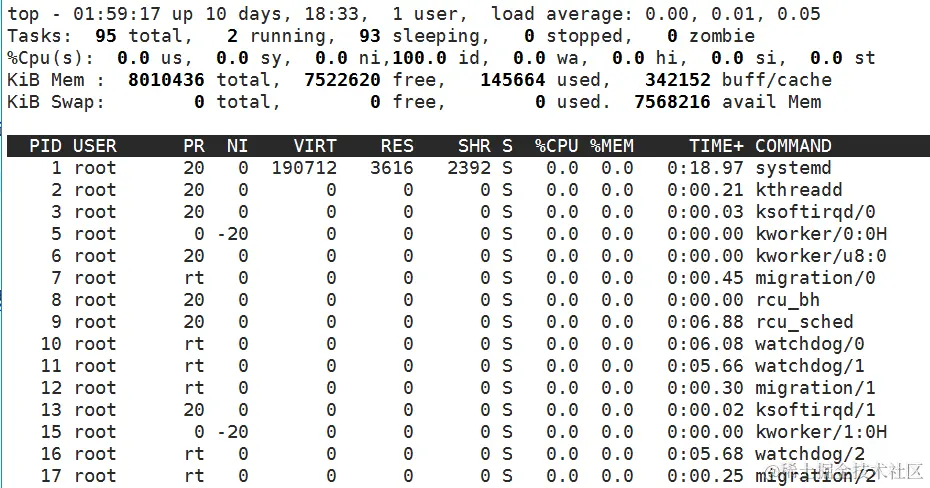Click the VIRT column header
The height and width of the screenshot is (488, 930).
coord(315,146)
